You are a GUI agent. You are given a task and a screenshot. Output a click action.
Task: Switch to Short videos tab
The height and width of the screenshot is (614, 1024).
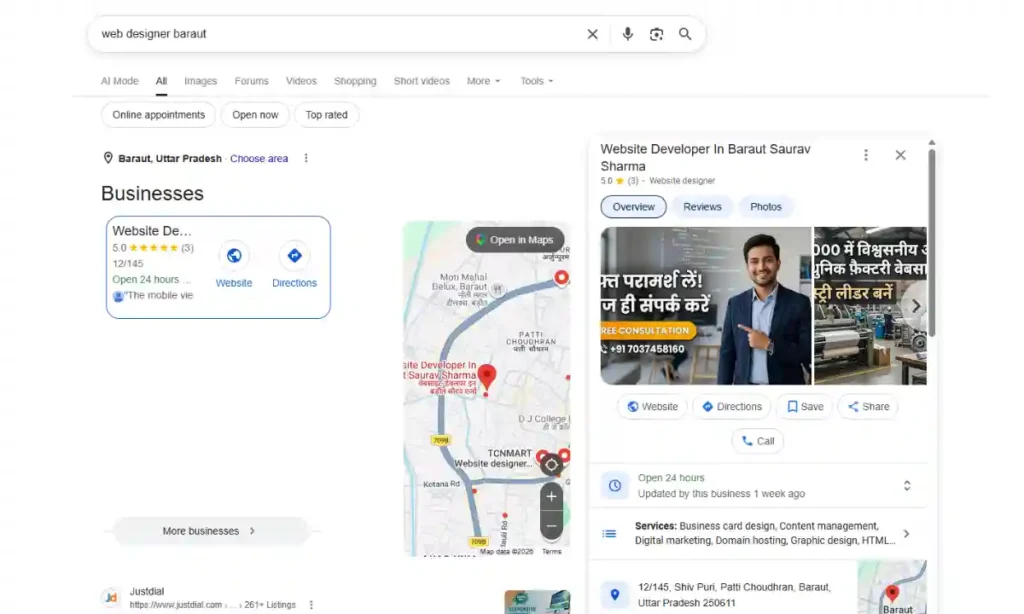pyautogui.click(x=422, y=81)
